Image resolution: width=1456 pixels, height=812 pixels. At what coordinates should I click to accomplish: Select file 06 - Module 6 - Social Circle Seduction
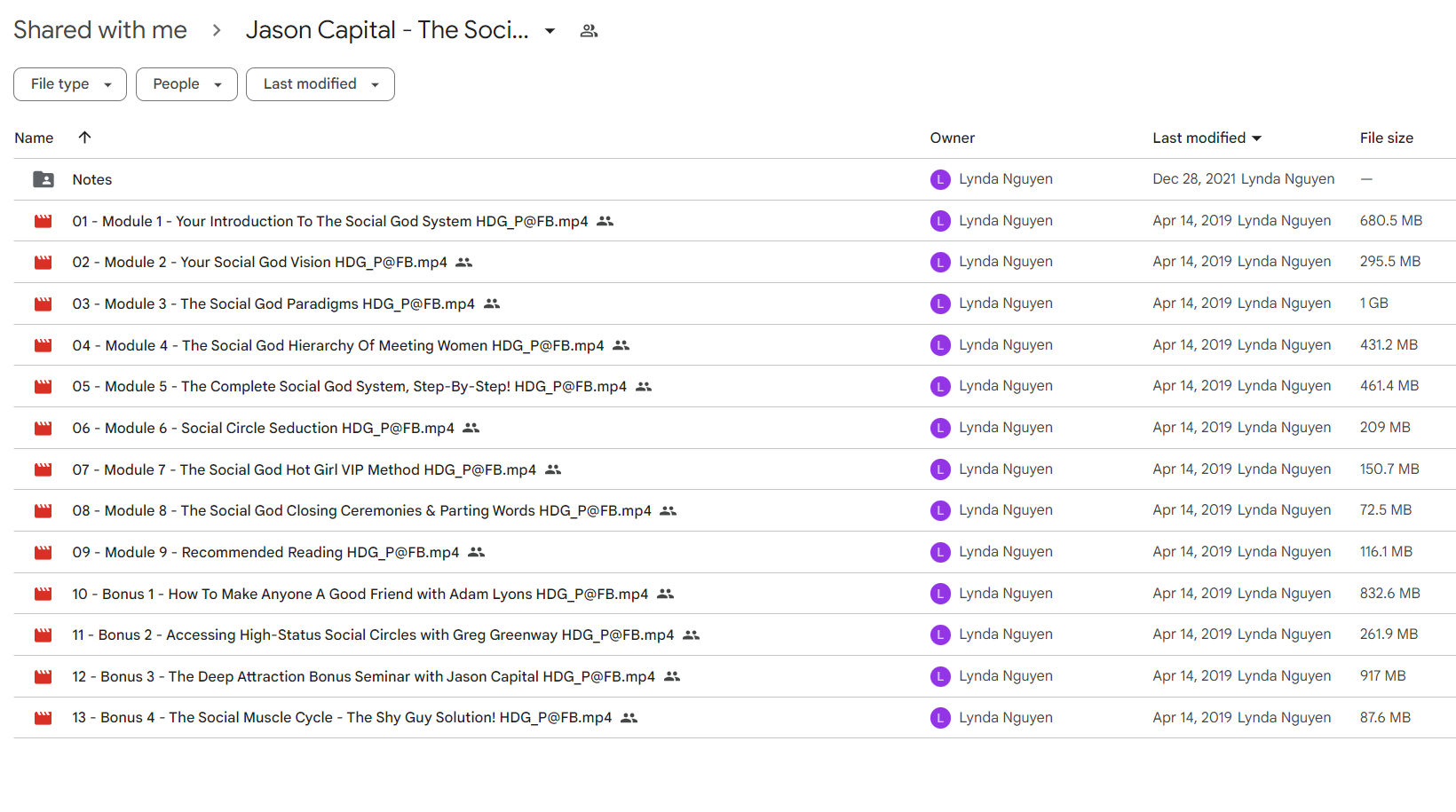(264, 428)
